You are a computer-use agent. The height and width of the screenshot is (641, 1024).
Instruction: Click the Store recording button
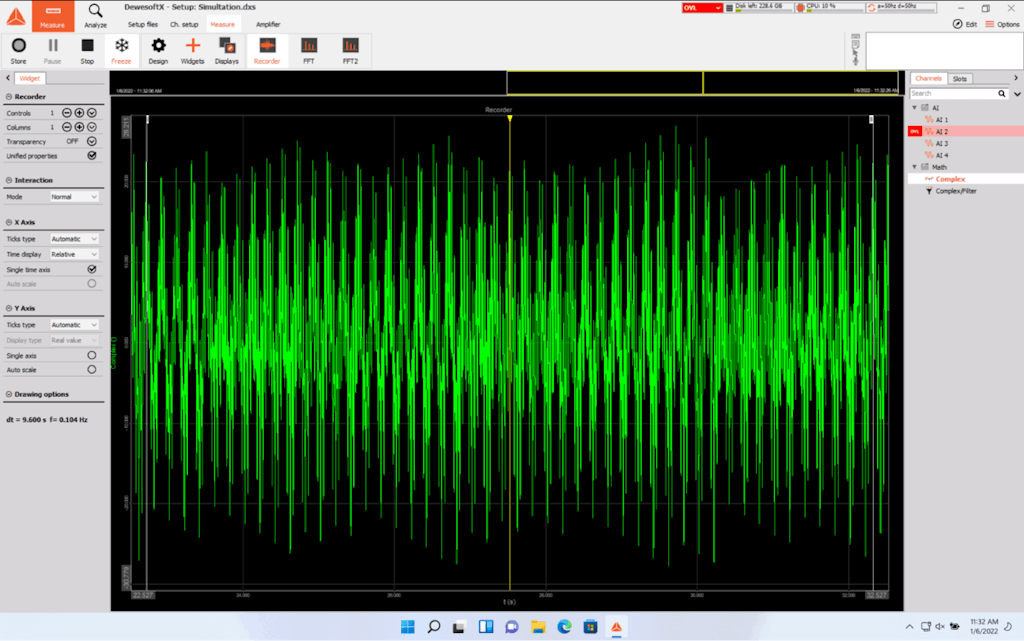18,50
